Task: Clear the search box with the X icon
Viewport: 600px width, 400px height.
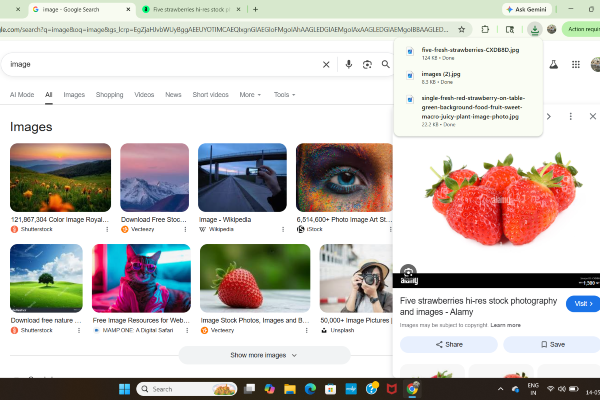Action: tap(326, 64)
